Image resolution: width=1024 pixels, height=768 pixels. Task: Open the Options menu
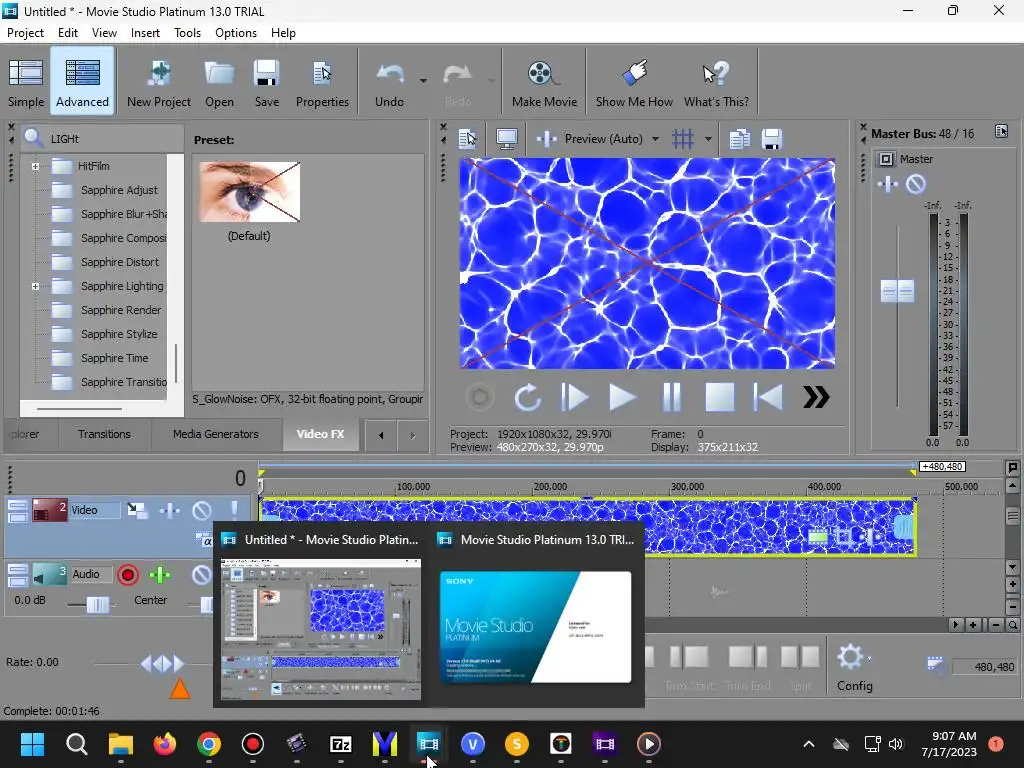tap(236, 33)
